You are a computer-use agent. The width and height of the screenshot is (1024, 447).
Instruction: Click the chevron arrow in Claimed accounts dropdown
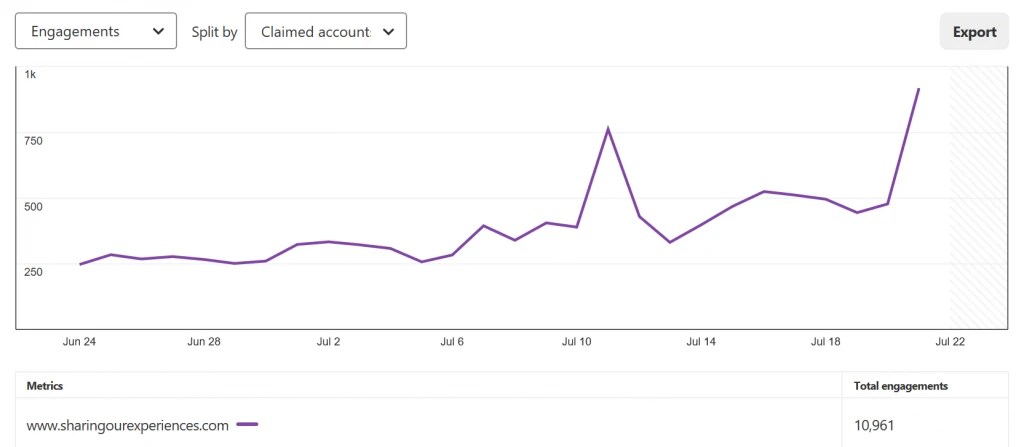point(388,31)
